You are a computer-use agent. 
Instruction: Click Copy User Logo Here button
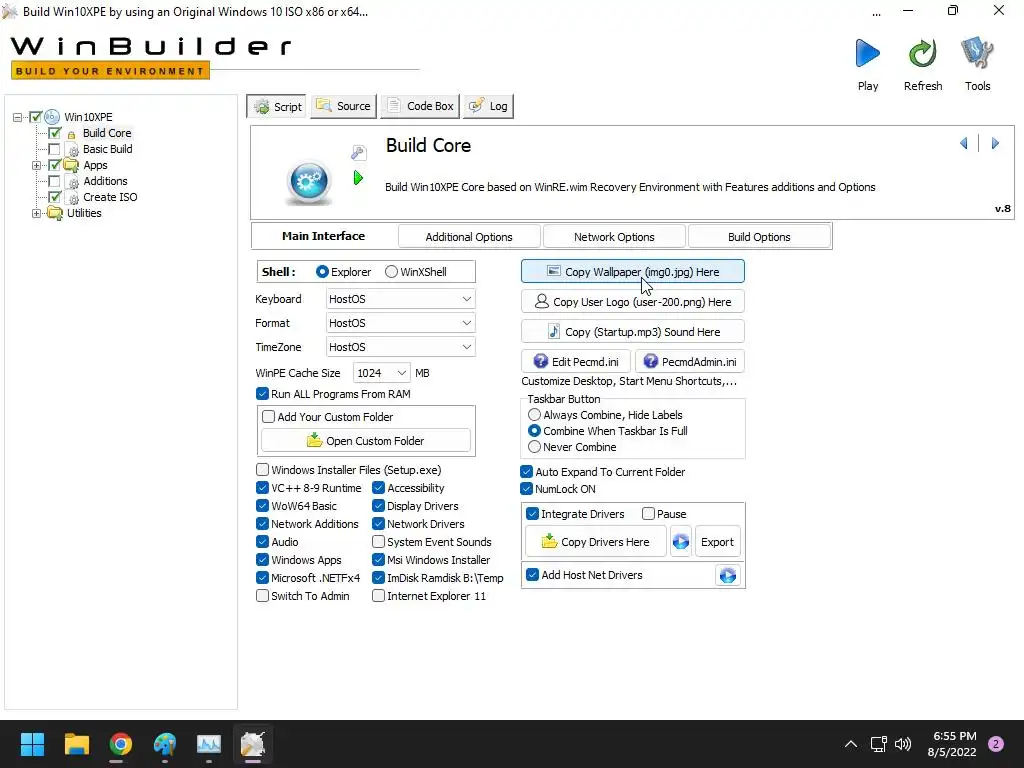[x=633, y=302]
